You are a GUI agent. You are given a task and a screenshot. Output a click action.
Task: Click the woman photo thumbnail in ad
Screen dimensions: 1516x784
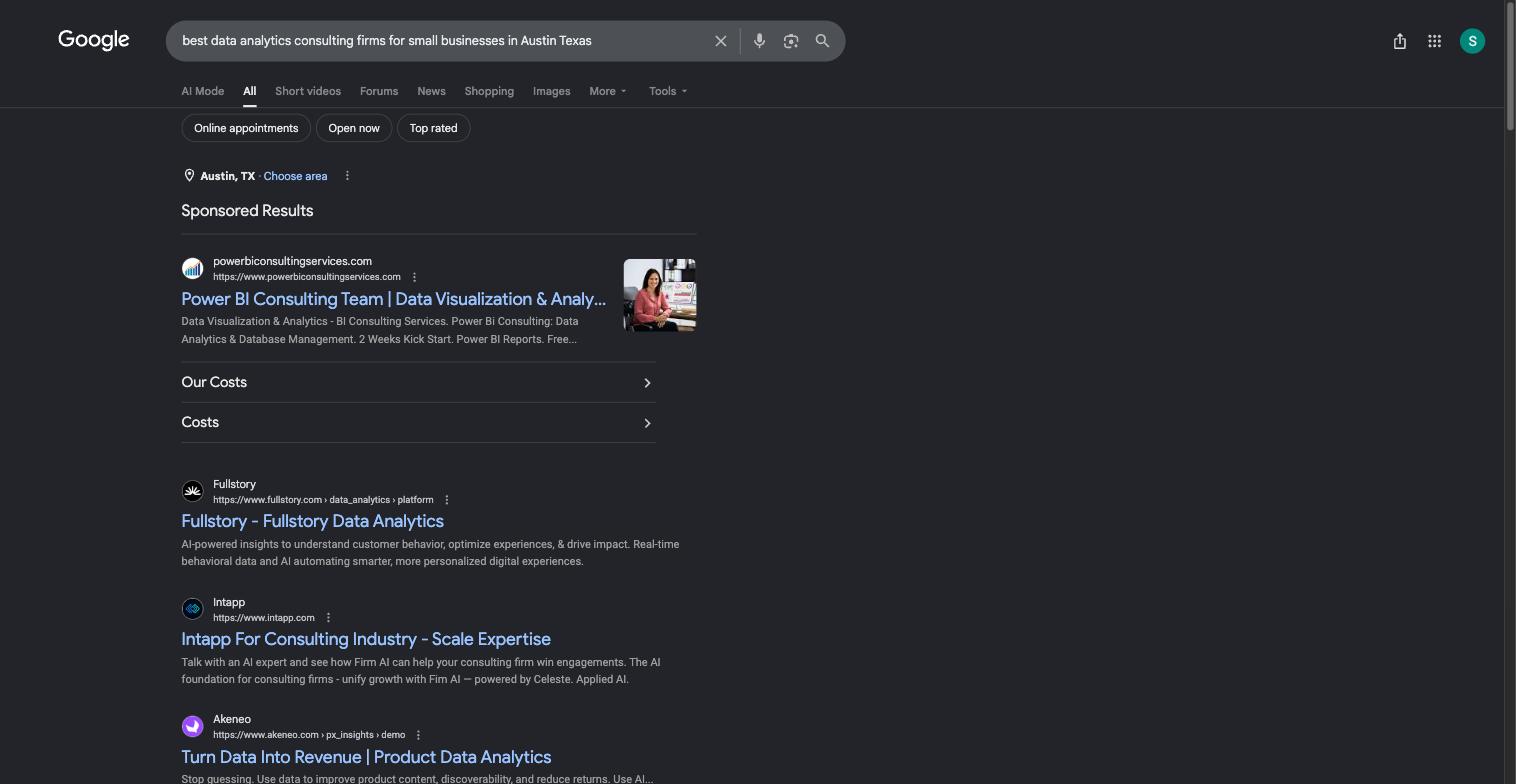click(x=659, y=295)
